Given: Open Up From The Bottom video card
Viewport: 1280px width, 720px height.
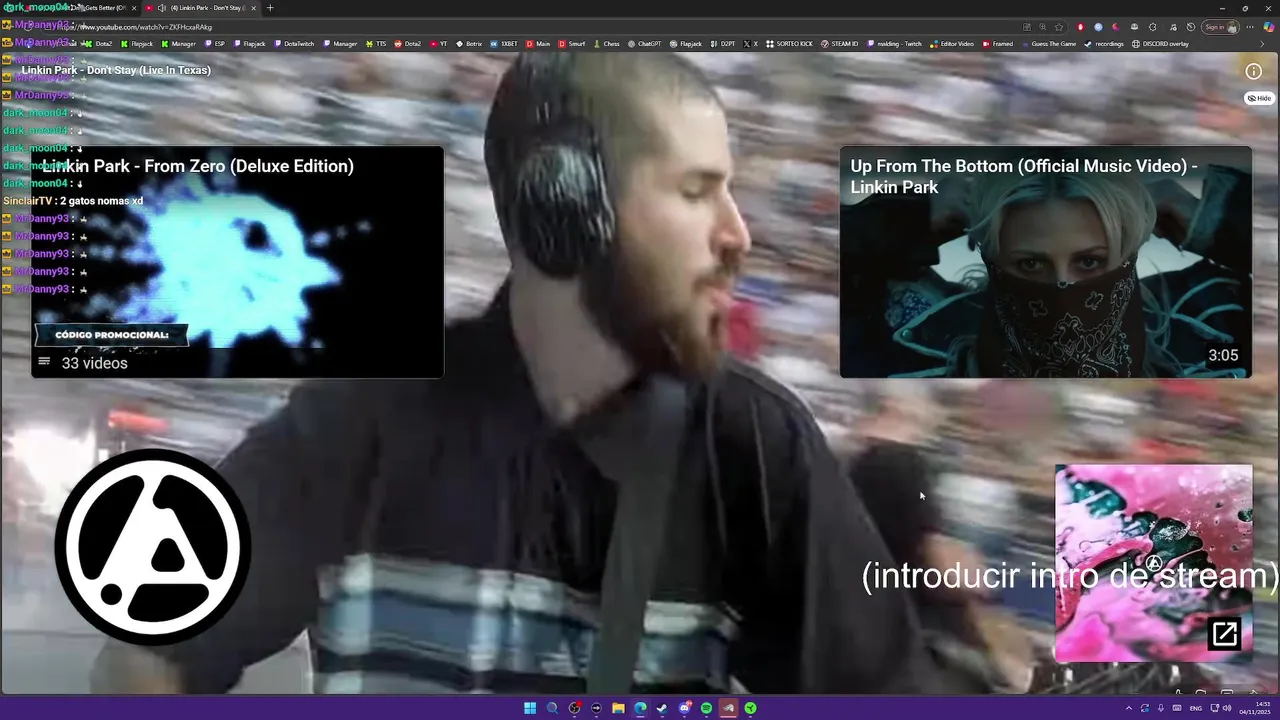Looking at the screenshot, I should [x=1045, y=262].
